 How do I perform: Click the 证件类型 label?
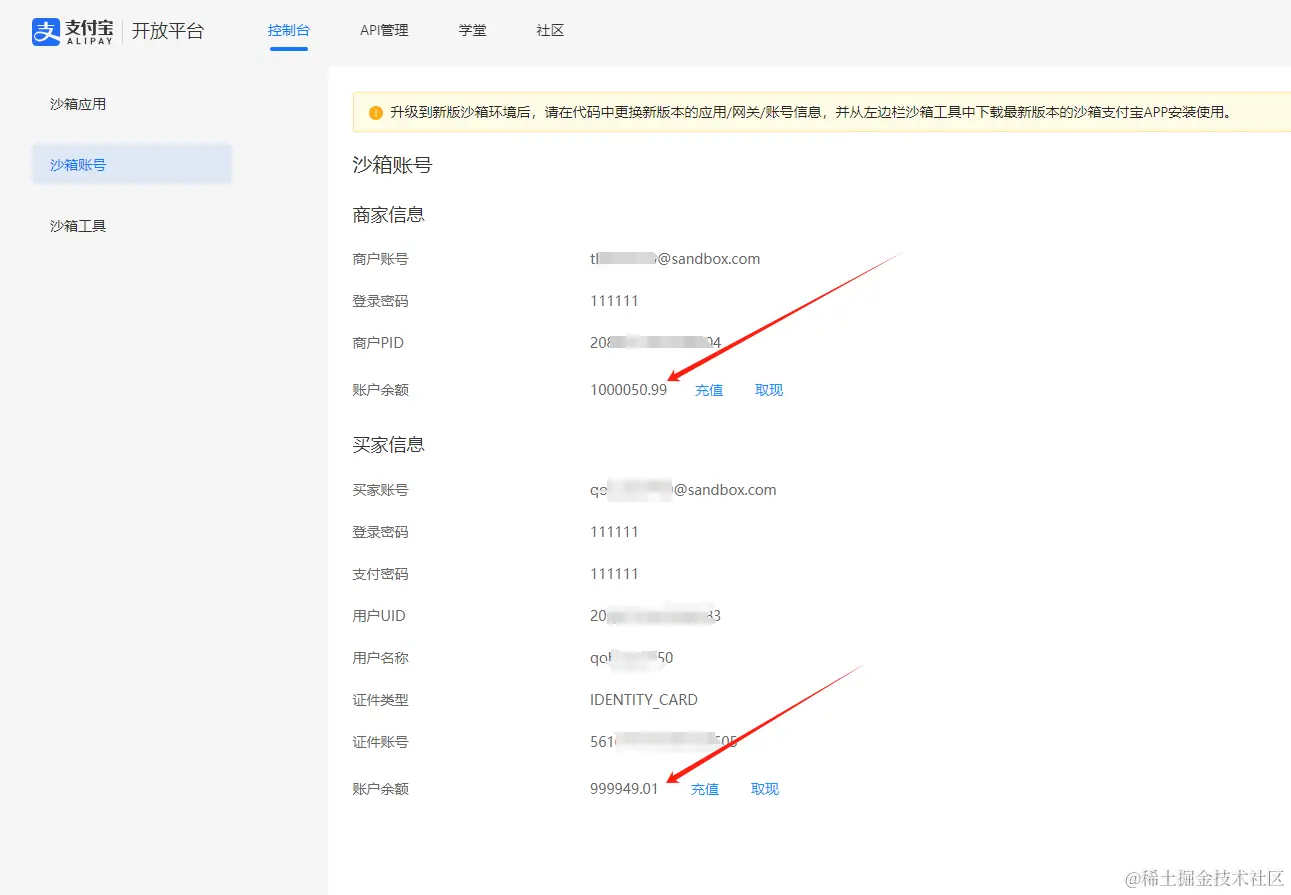[380, 700]
